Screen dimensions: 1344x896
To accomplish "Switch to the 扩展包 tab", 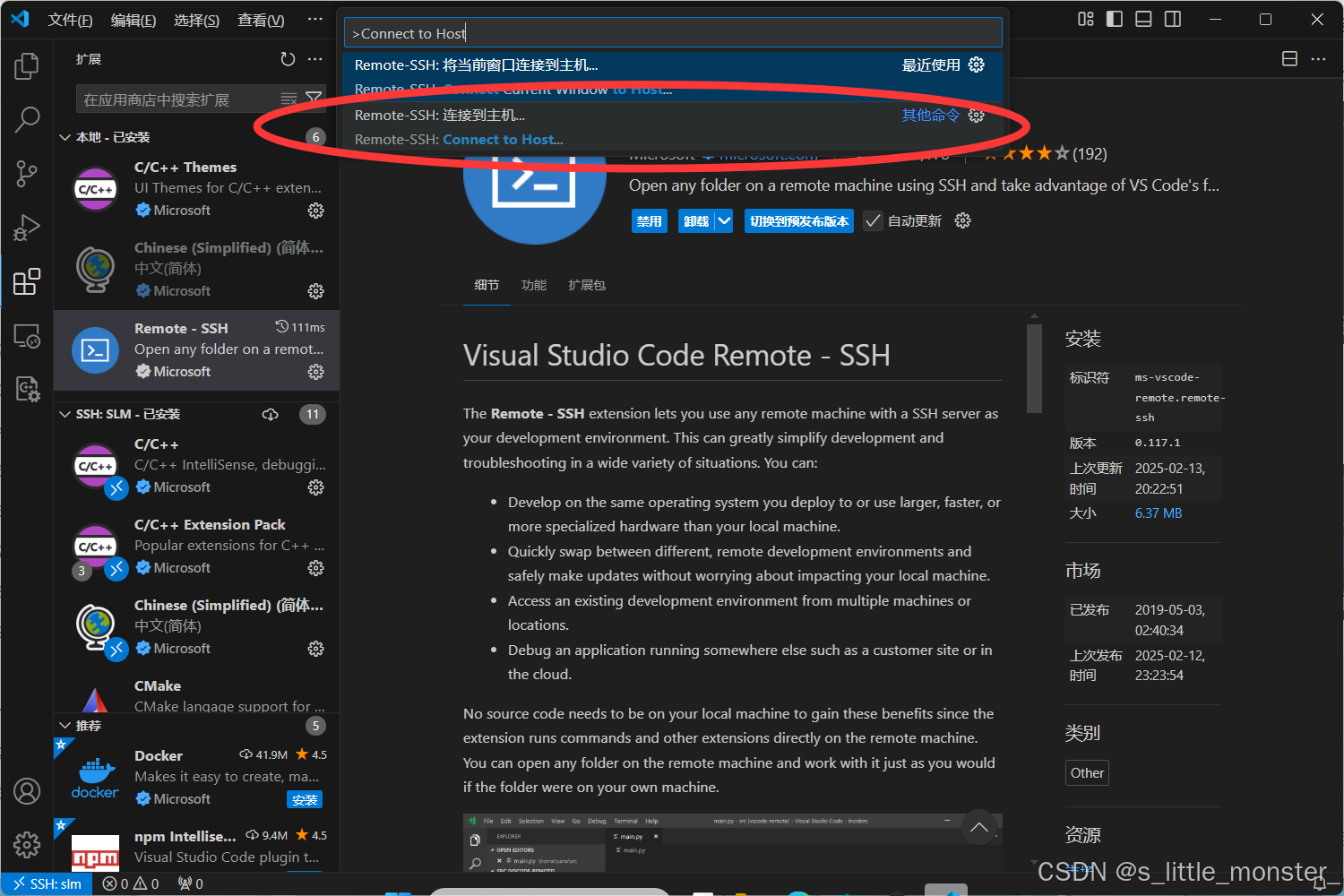I will point(587,285).
